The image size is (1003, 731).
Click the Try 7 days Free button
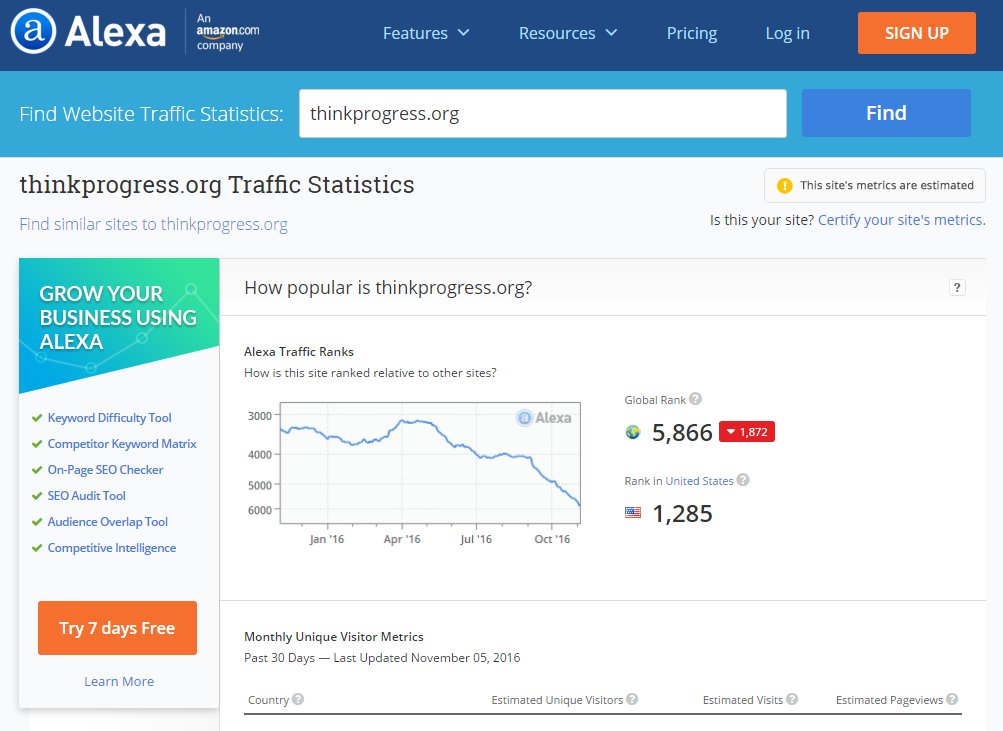(x=117, y=627)
